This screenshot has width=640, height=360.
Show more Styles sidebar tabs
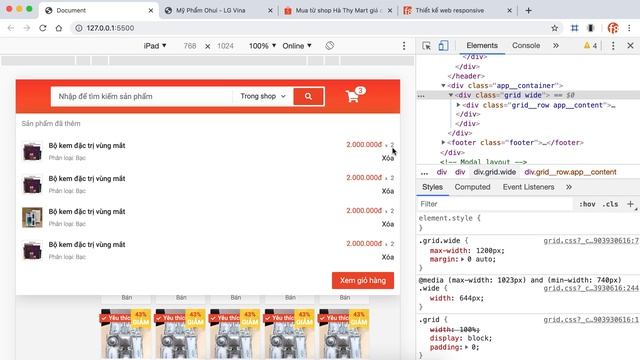[569, 187]
